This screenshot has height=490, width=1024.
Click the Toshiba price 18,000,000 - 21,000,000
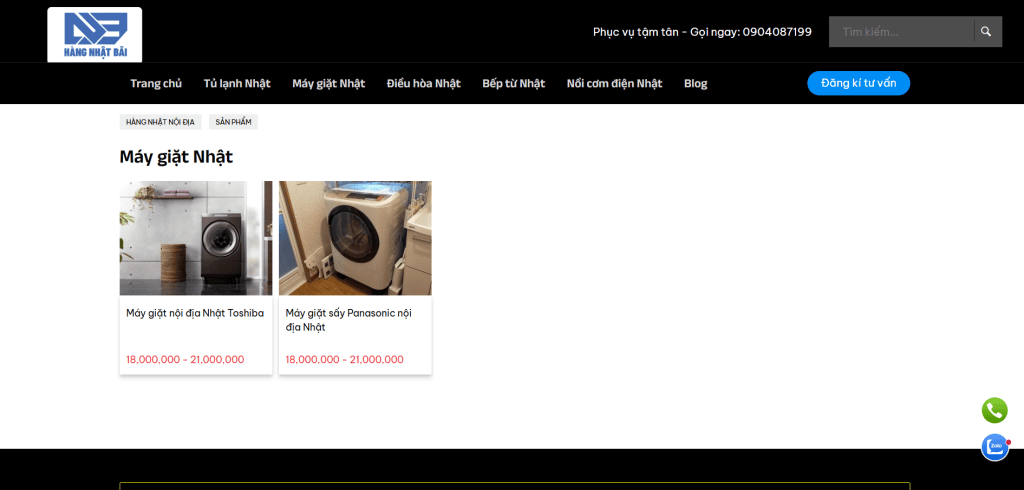185,359
